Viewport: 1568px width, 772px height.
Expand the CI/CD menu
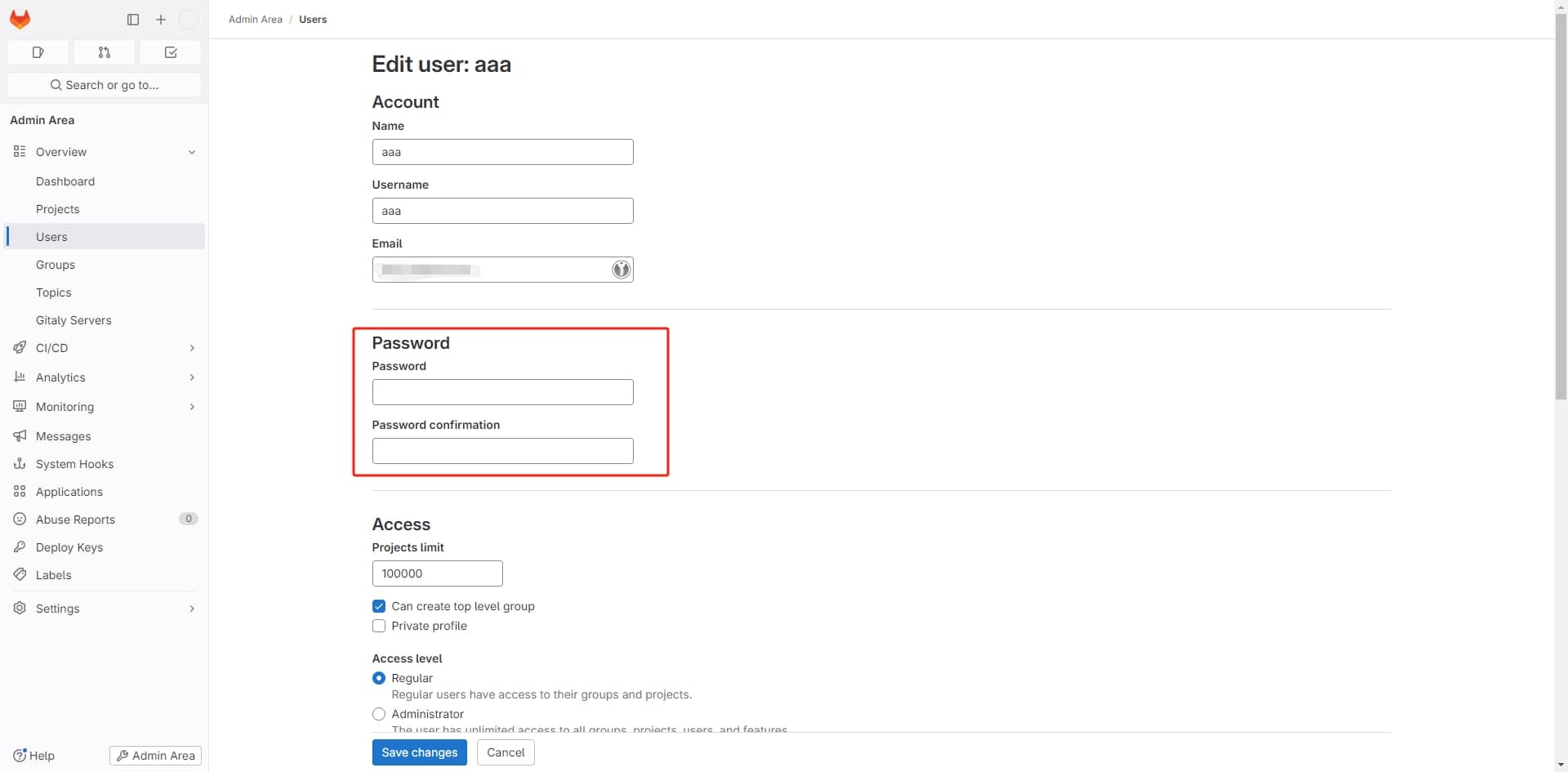(191, 348)
